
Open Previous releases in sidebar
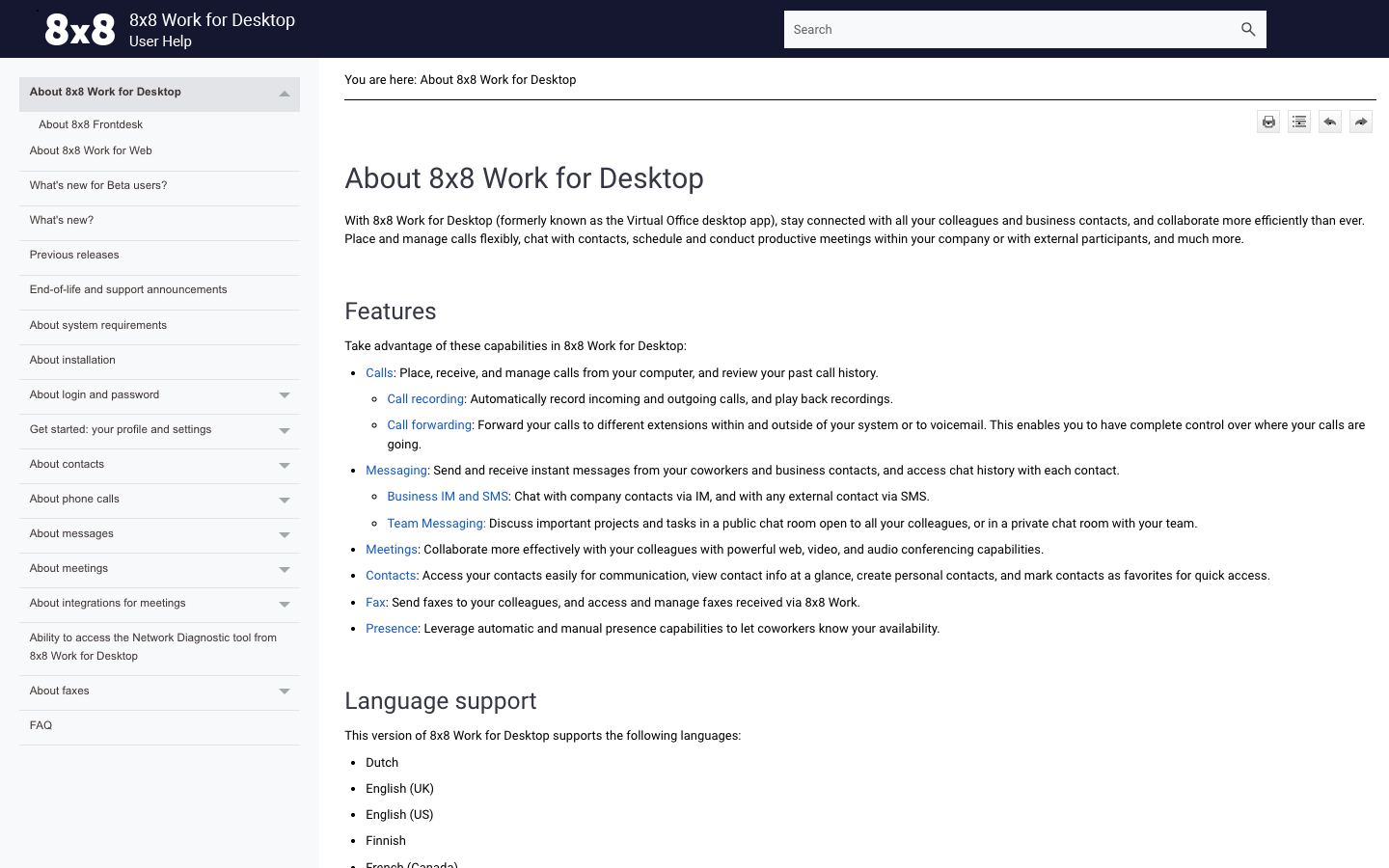pos(74,255)
